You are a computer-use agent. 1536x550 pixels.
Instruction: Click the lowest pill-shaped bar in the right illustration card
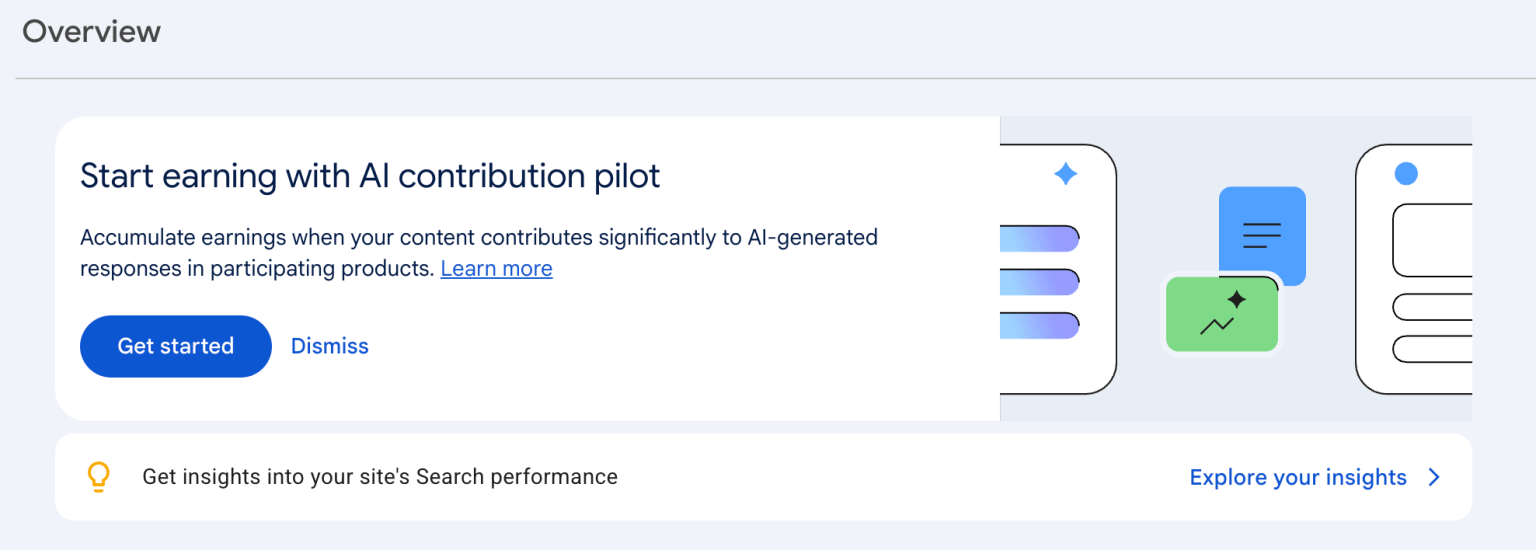point(1432,349)
